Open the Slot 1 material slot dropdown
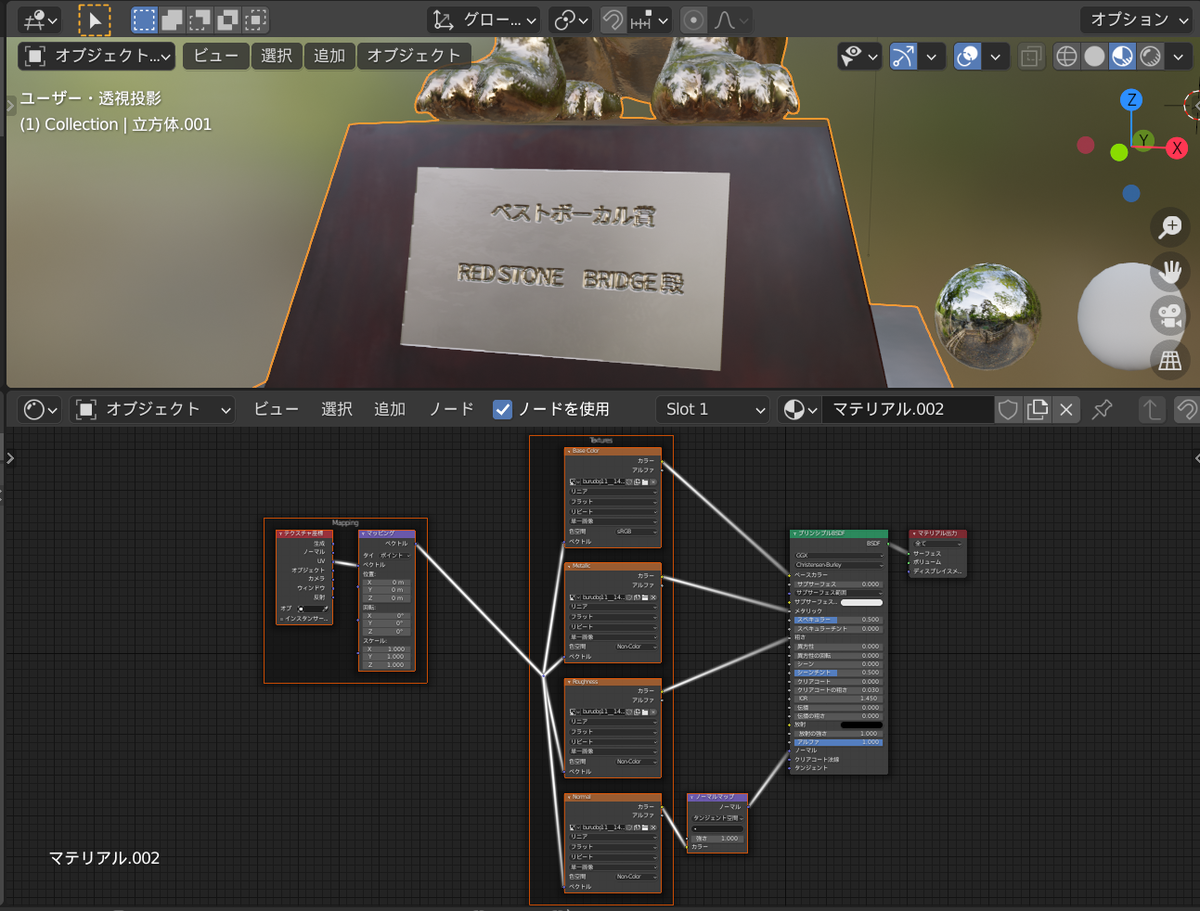Screen dimensions: 1200x911 pos(712,409)
